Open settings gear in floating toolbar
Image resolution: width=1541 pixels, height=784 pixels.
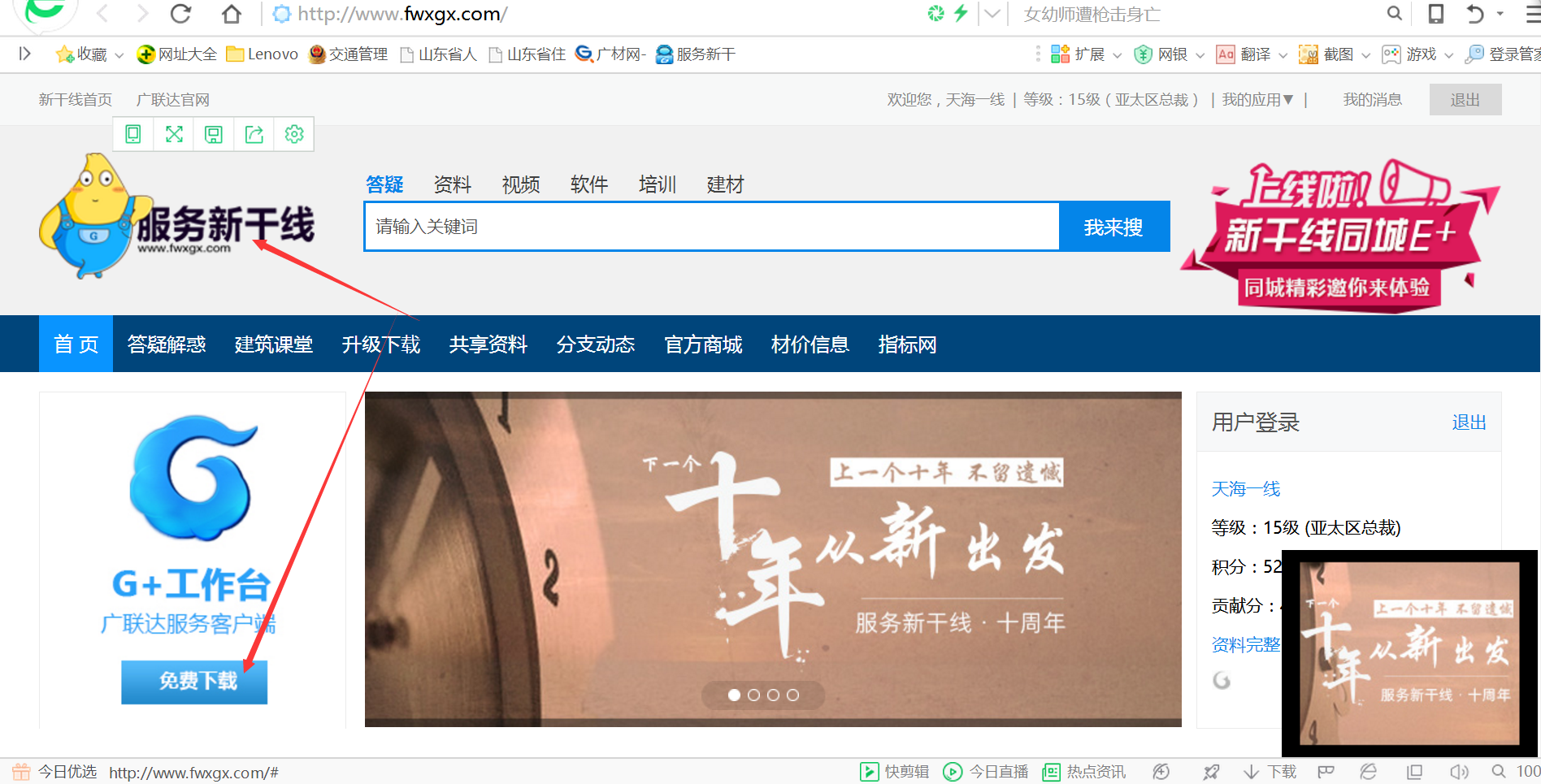(294, 134)
